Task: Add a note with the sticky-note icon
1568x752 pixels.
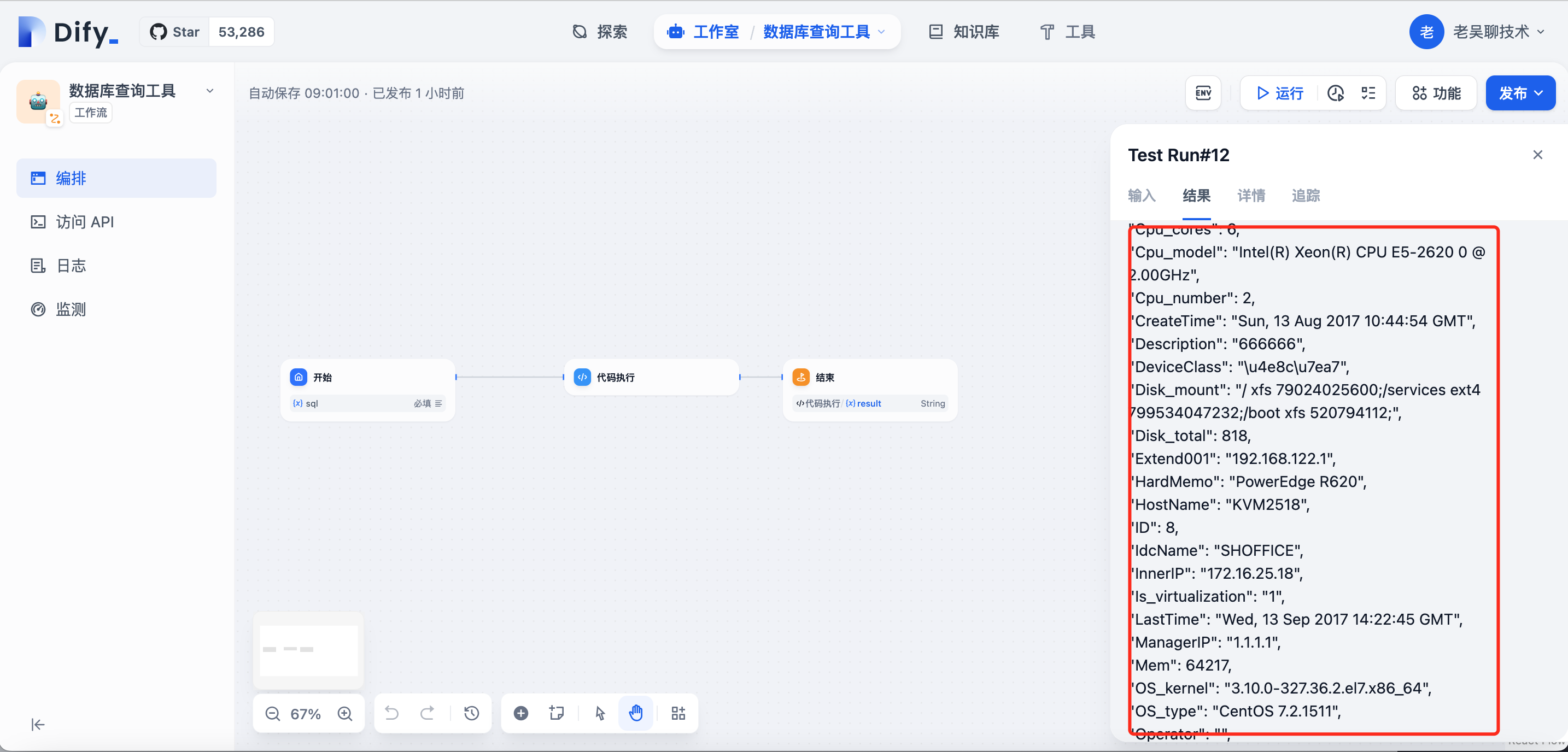Action: coord(557,713)
